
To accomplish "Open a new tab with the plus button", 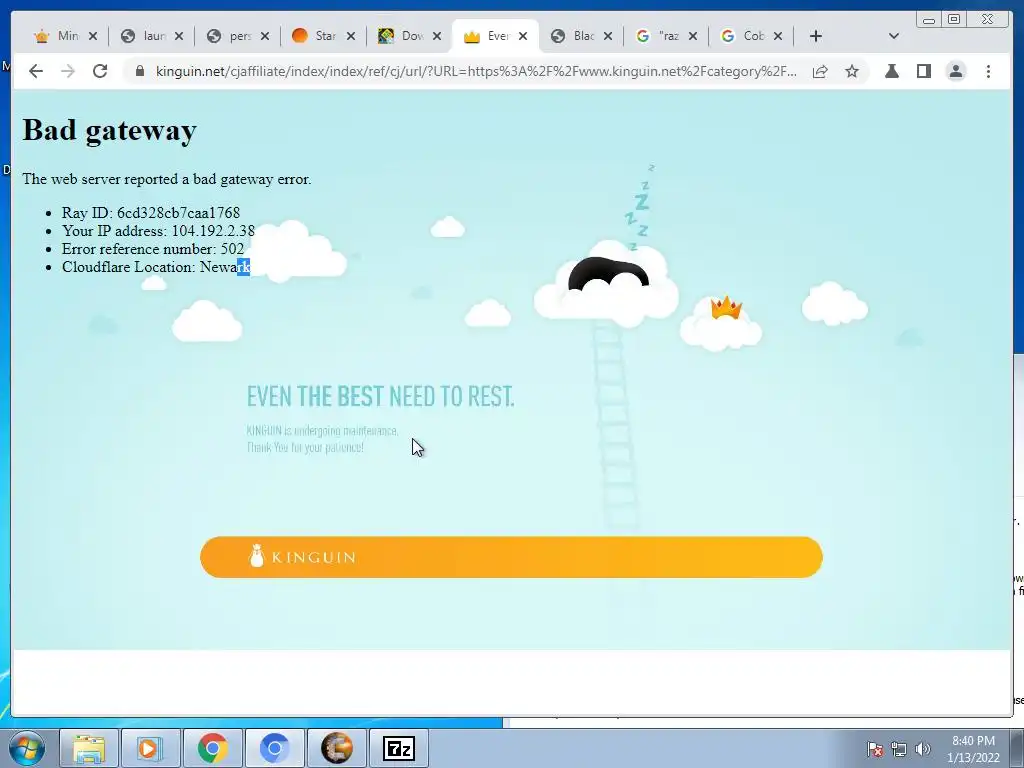I will pos(816,36).
